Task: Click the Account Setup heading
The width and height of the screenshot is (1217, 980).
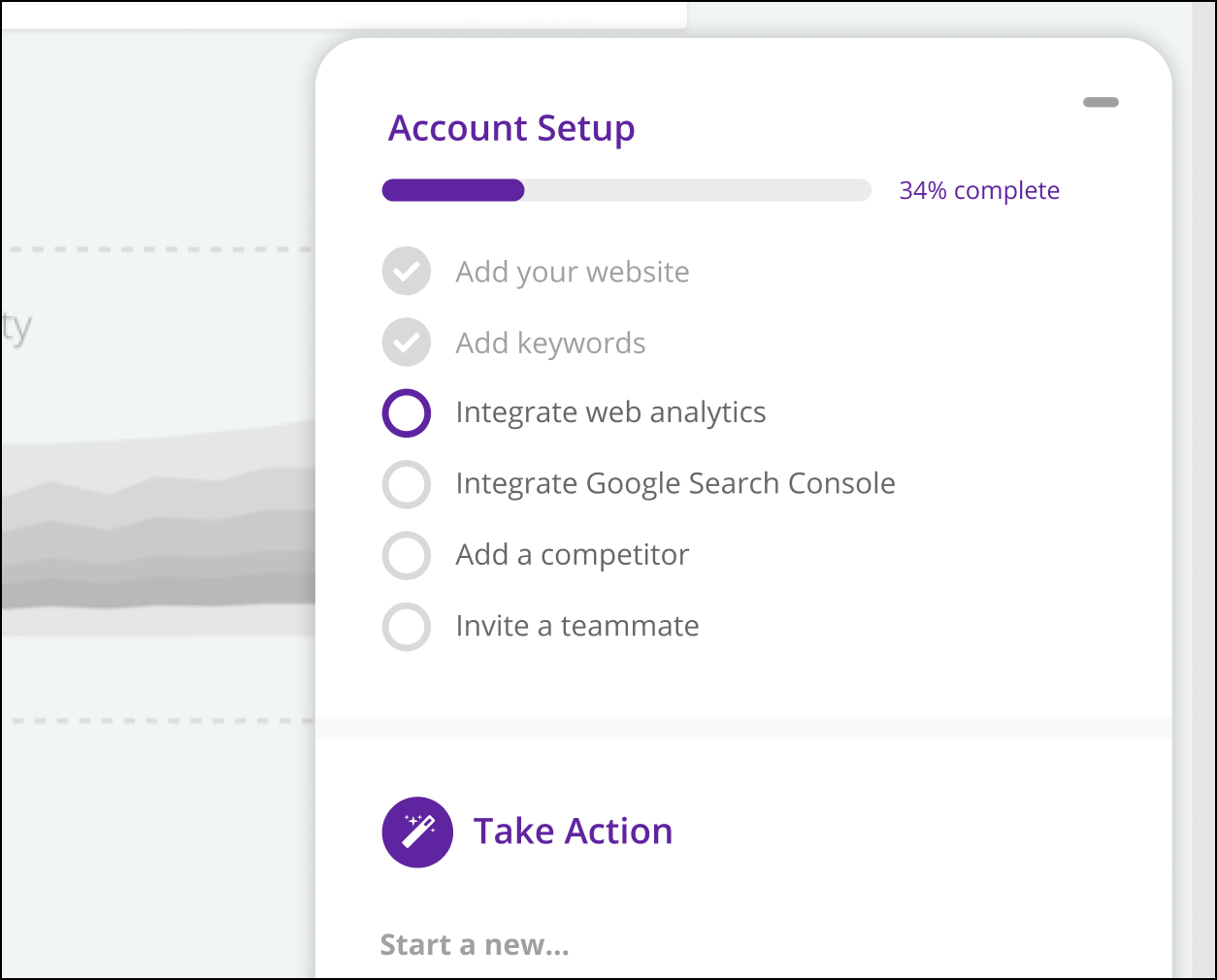Action: 511,128
